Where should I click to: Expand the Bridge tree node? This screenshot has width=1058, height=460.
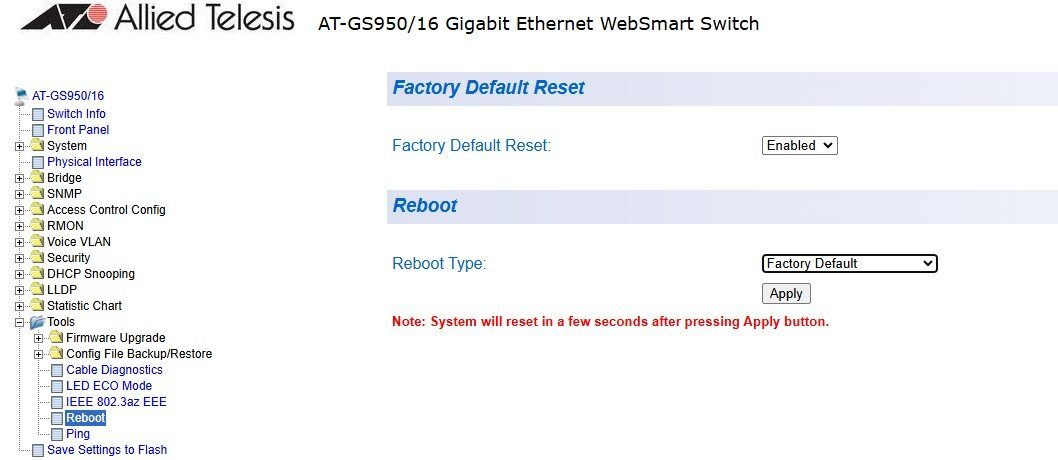coord(20,178)
